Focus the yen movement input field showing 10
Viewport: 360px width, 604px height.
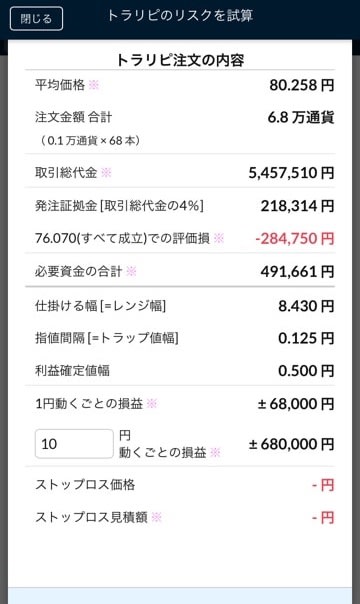(x=74, y=444)
